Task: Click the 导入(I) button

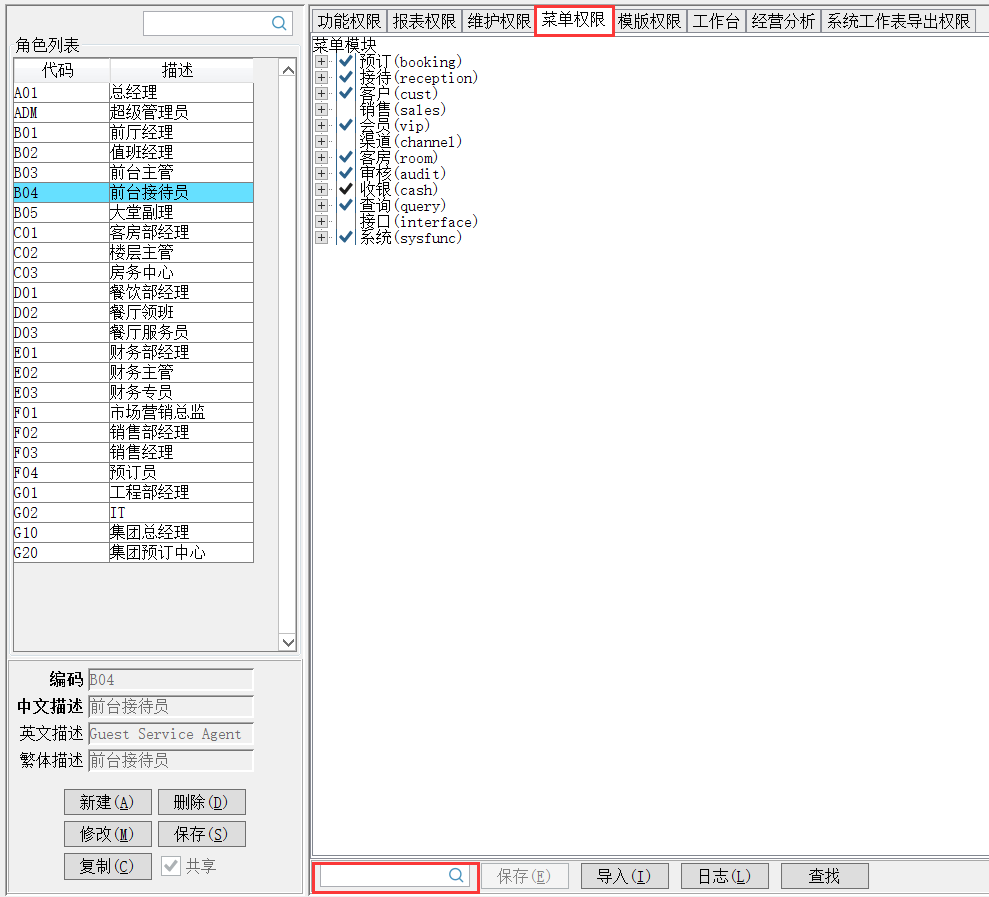Action: [624, 876]
